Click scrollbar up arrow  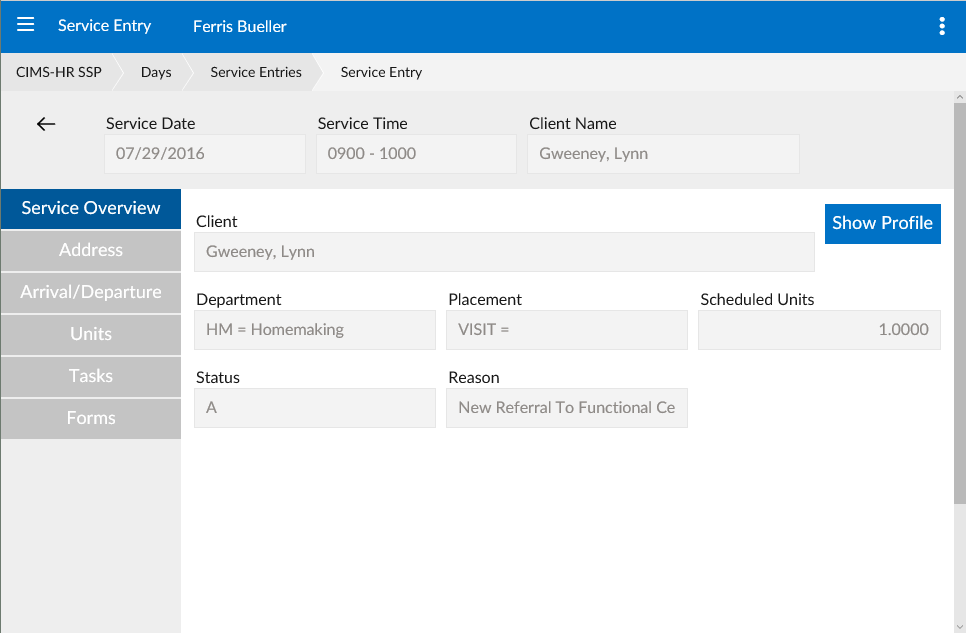tap(959, 97)
